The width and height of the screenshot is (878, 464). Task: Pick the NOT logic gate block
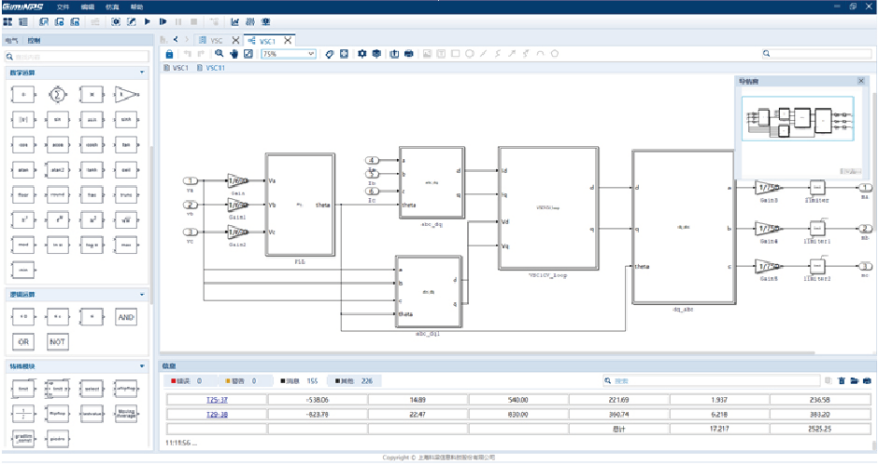point(57,341)
